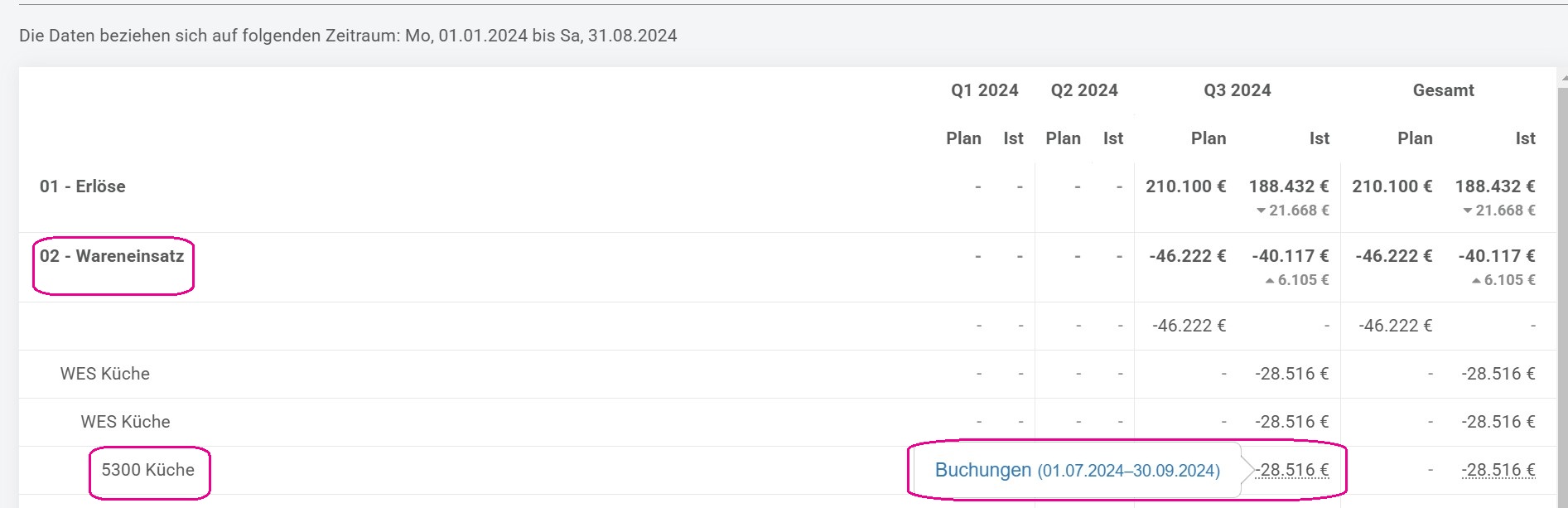Open Buchungen link for 01.07.2024–30.09.2024

pyautogui.click(x=1077, y=470)
